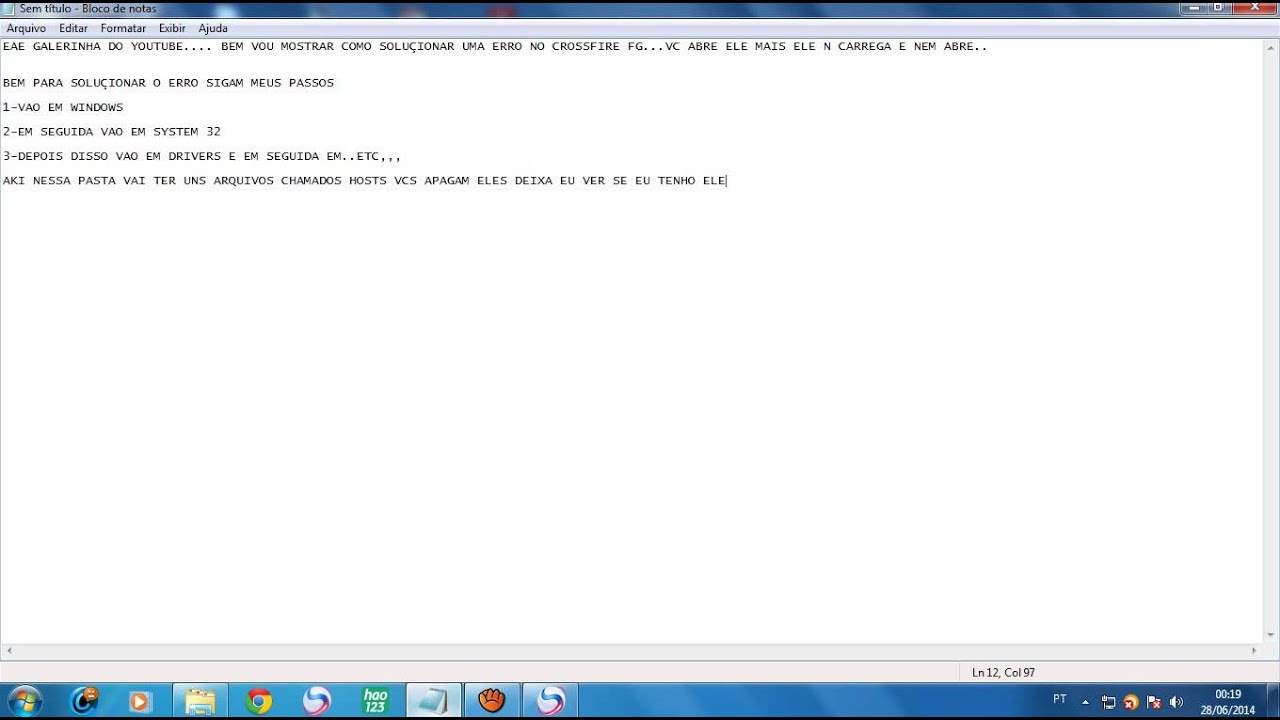Click the horizontal scrollbar right arrow

click(1254, 651)
